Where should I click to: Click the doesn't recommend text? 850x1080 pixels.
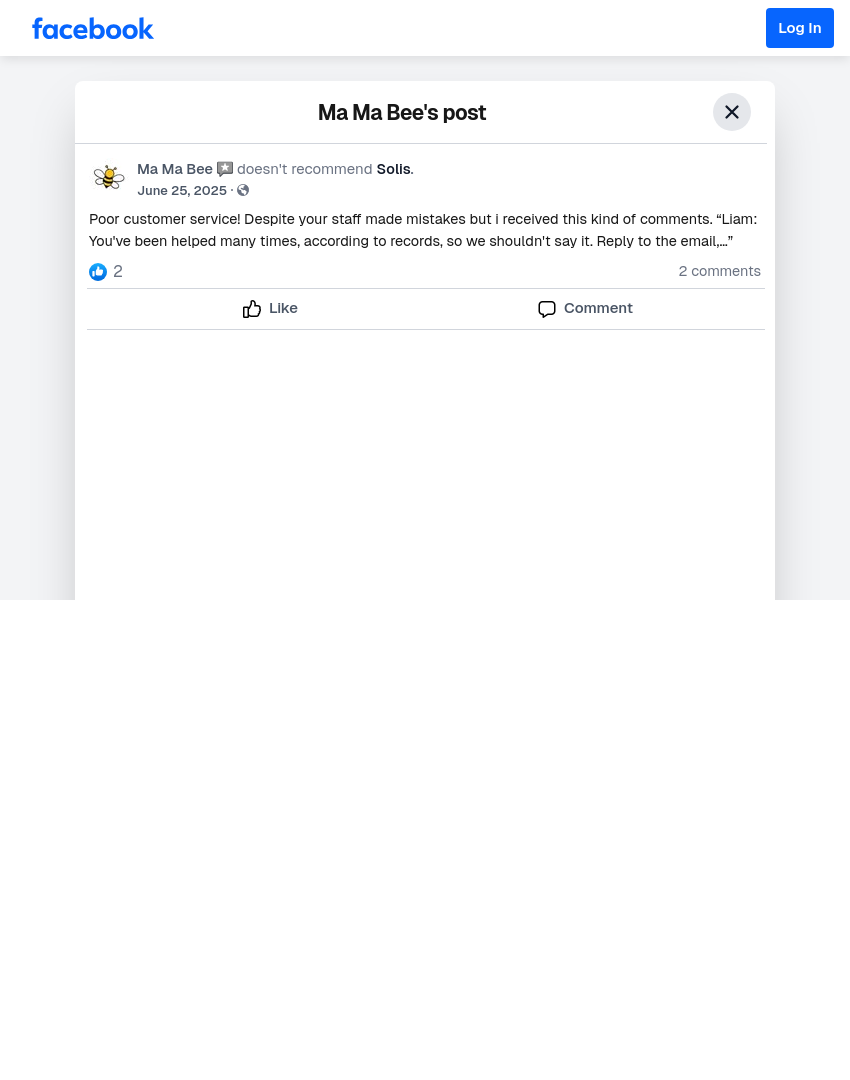304,169
